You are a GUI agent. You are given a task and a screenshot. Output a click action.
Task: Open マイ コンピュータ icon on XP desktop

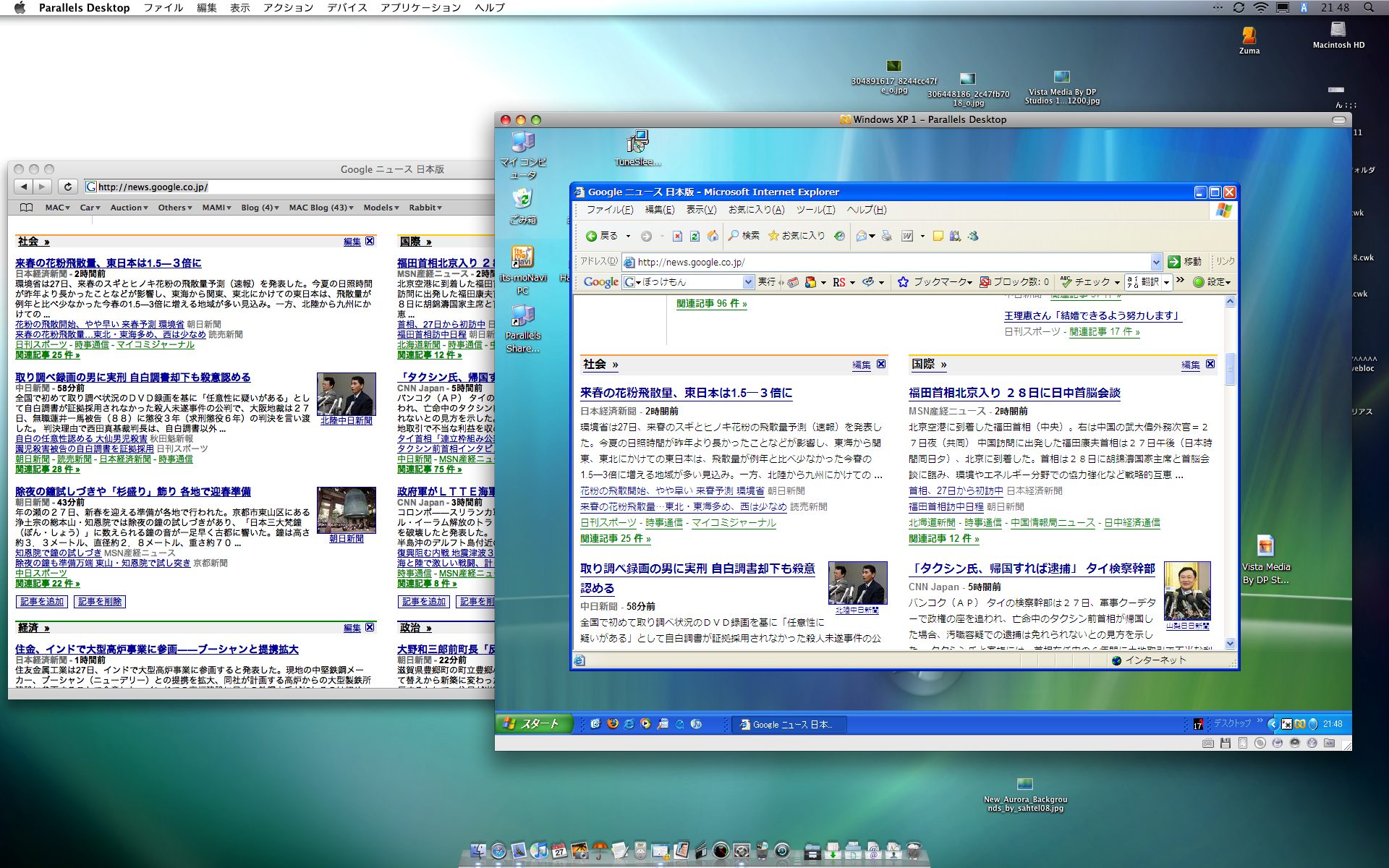click(x=523, y=154)
